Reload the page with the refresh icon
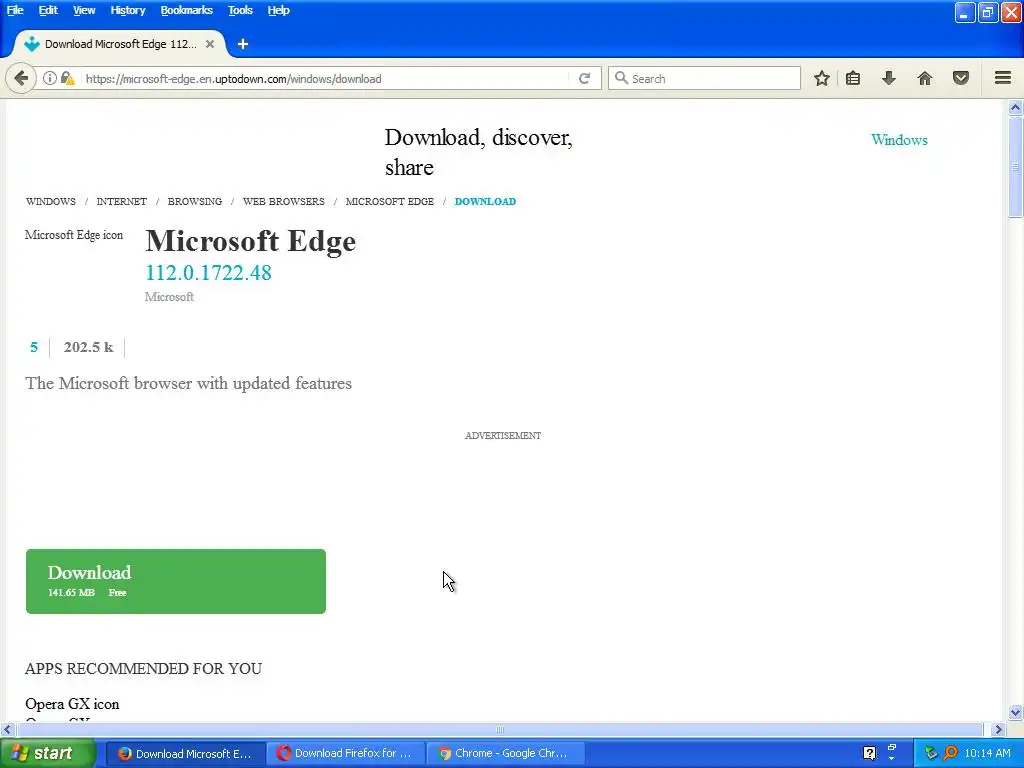1024x768 pixels. (x=584, y=78)
